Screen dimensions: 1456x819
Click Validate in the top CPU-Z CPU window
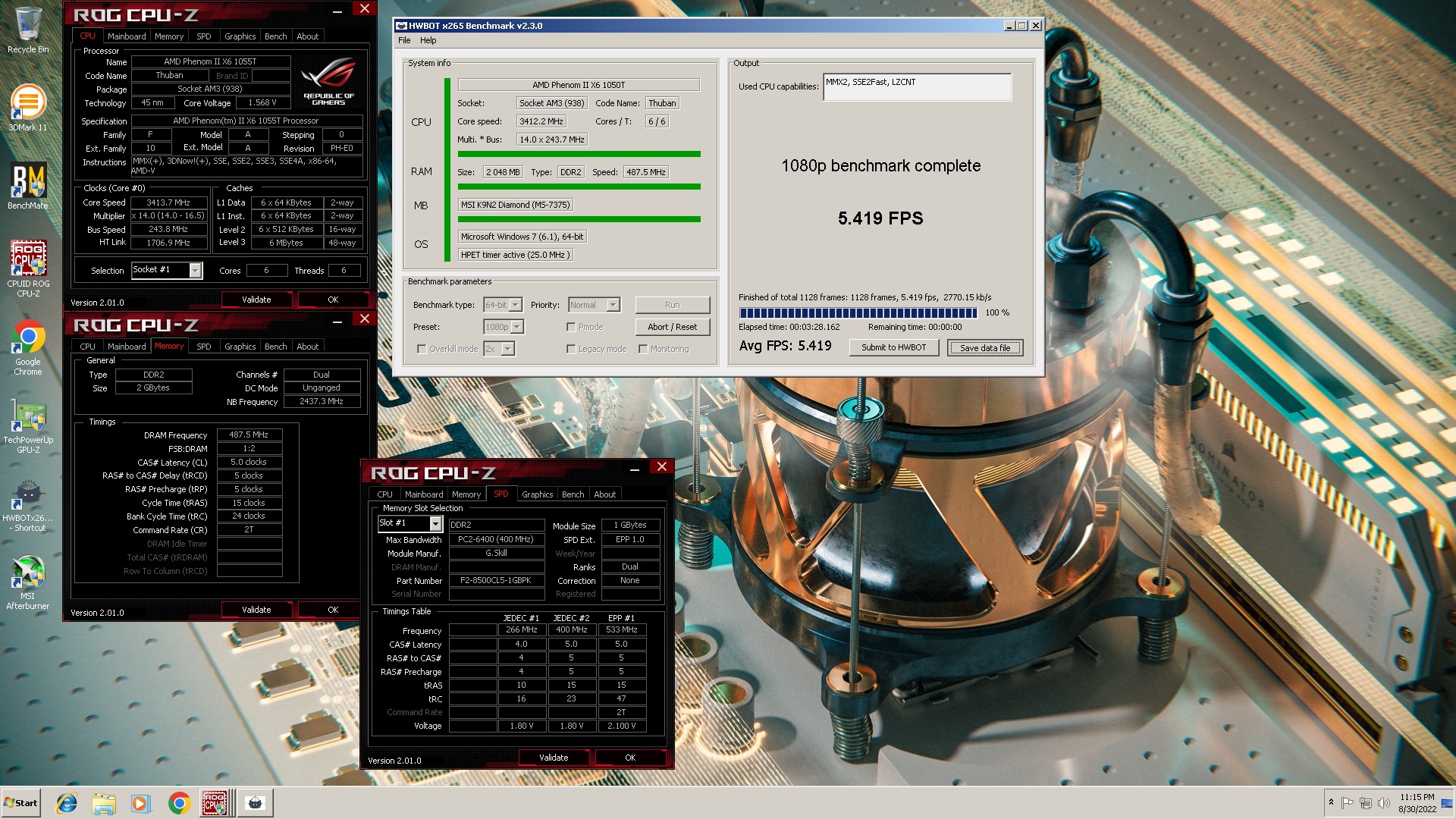click(256, 300)
